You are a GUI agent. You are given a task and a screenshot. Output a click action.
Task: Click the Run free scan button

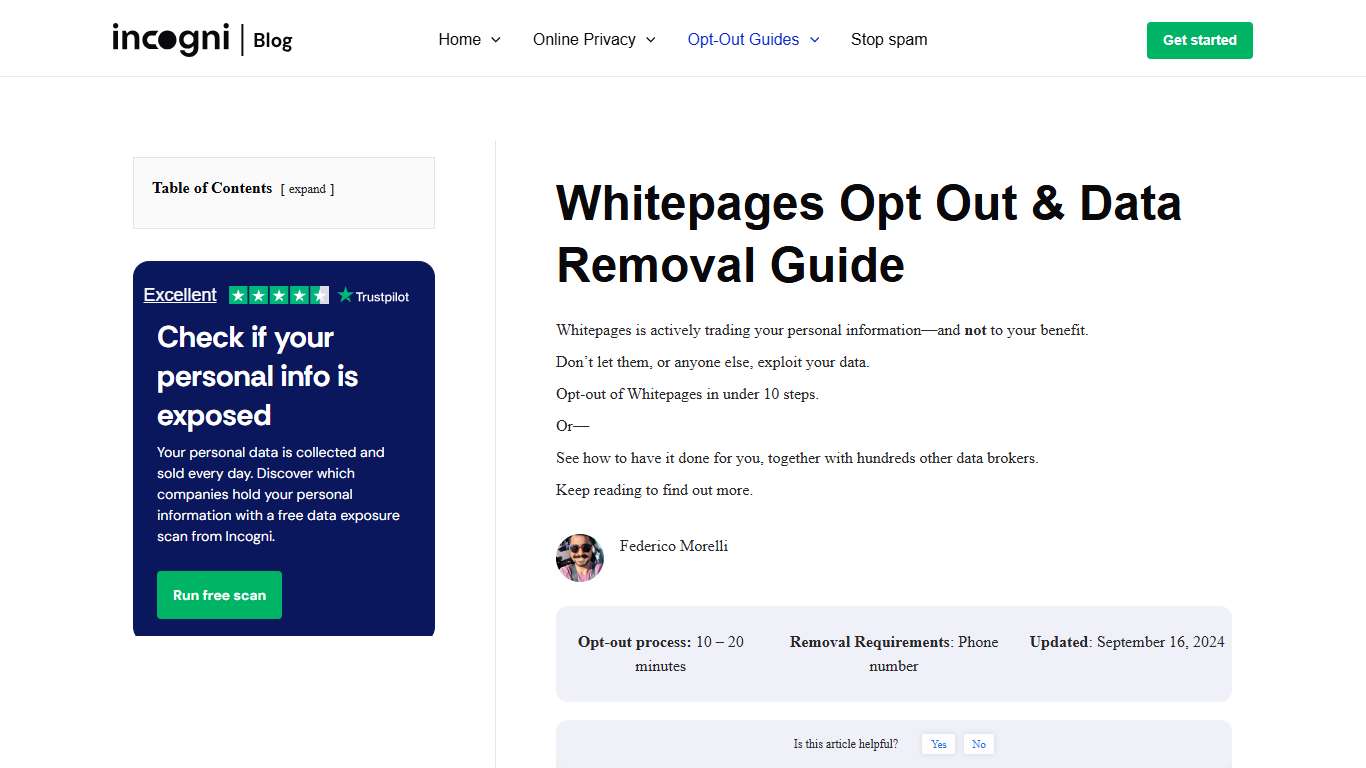[219, 595]
